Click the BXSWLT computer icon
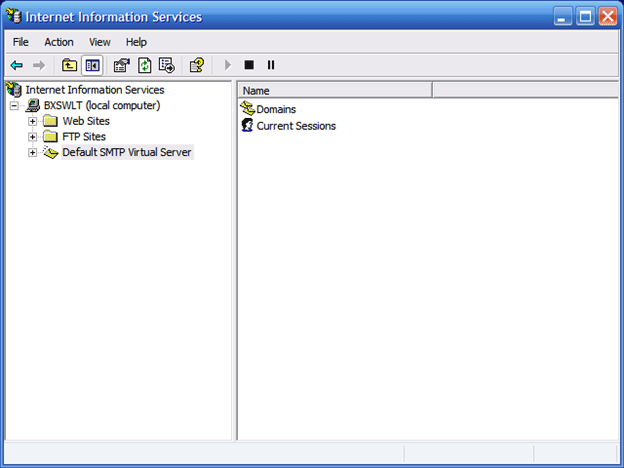 (x=33, y=105)
